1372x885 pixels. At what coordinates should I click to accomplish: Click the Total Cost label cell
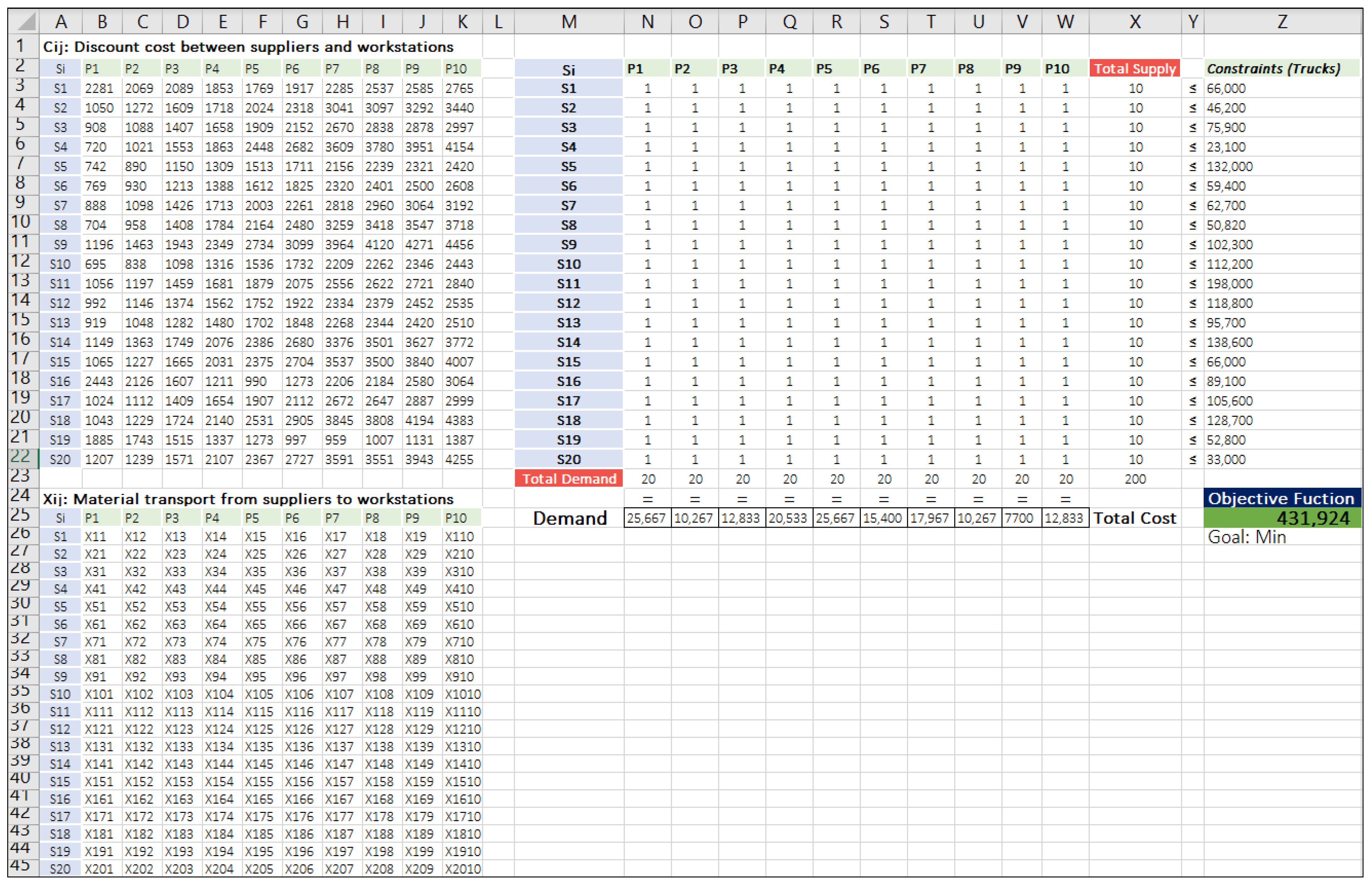pyautogui.click(x=1134, y=518)
